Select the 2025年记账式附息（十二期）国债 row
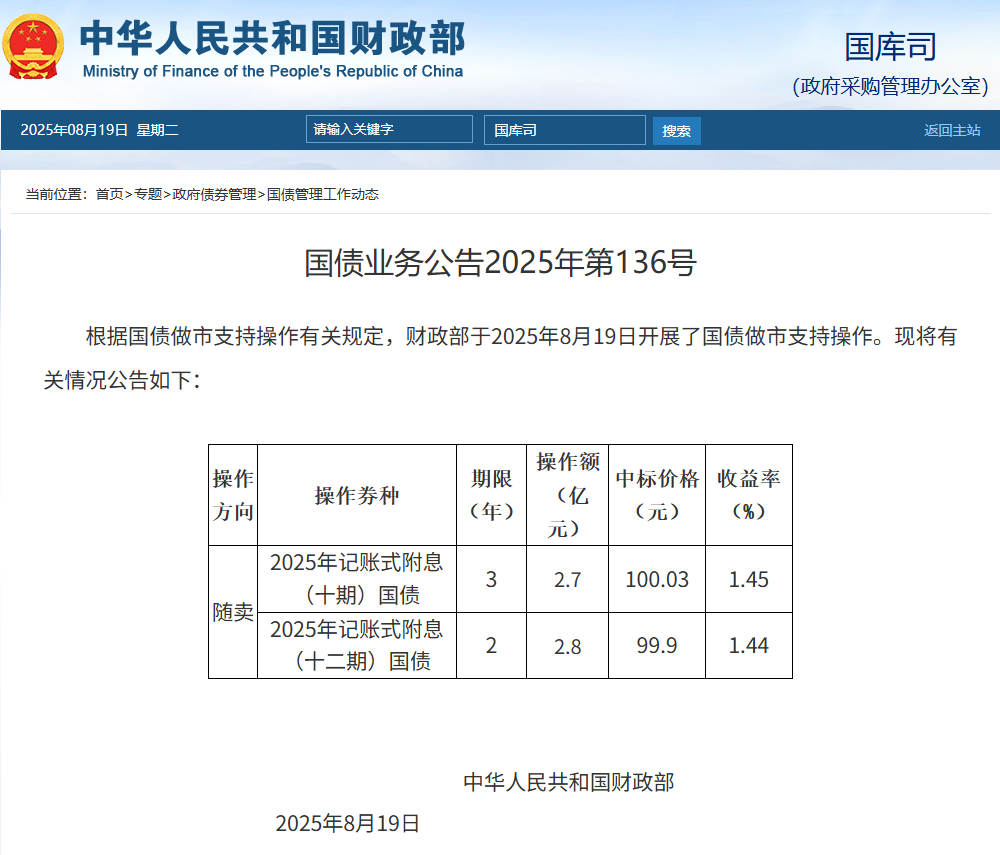 [357, 645]
